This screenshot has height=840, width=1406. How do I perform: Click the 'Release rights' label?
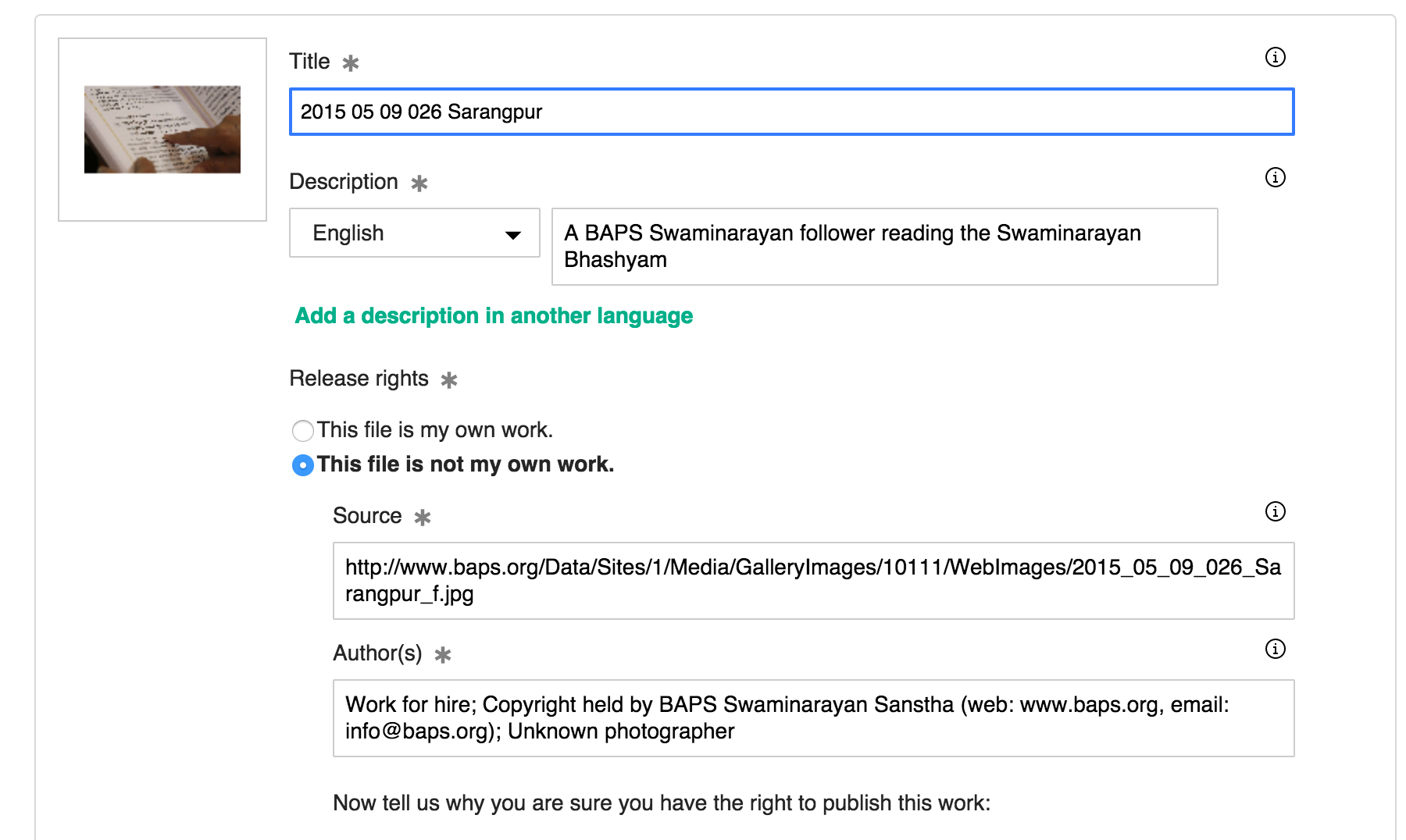pyautogui.click(x=359, y=379)
